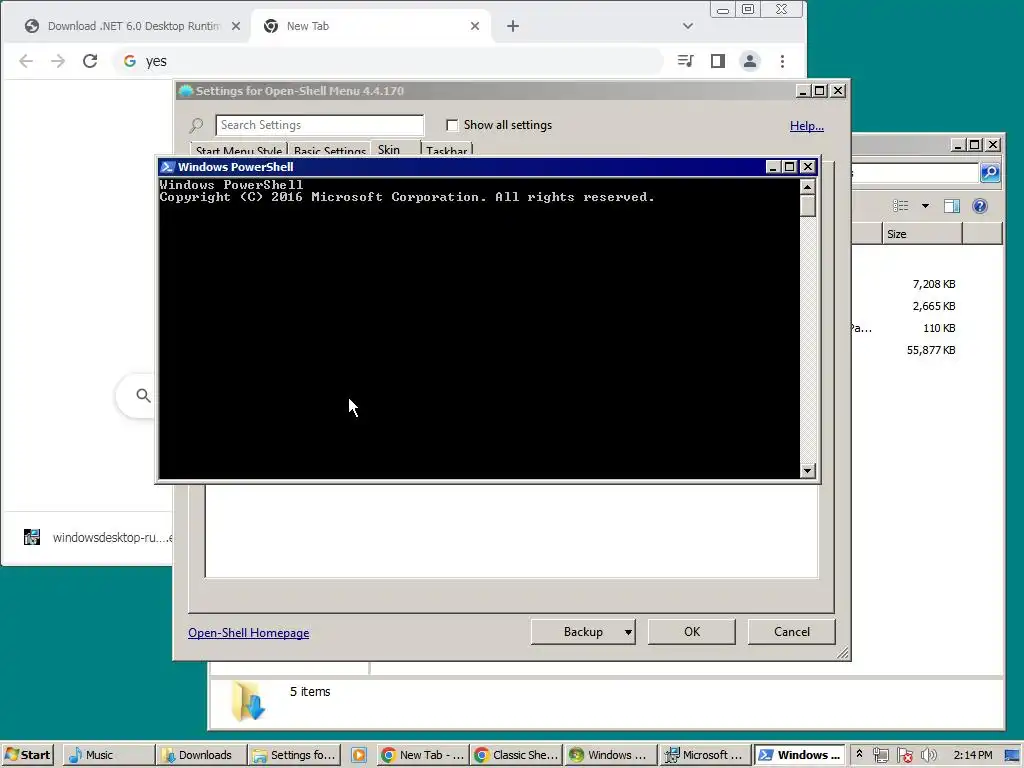This screenshot has height=768, width=1024.
Task: Expand the Backup dropdown arrow
Action: tap(628, 632)
